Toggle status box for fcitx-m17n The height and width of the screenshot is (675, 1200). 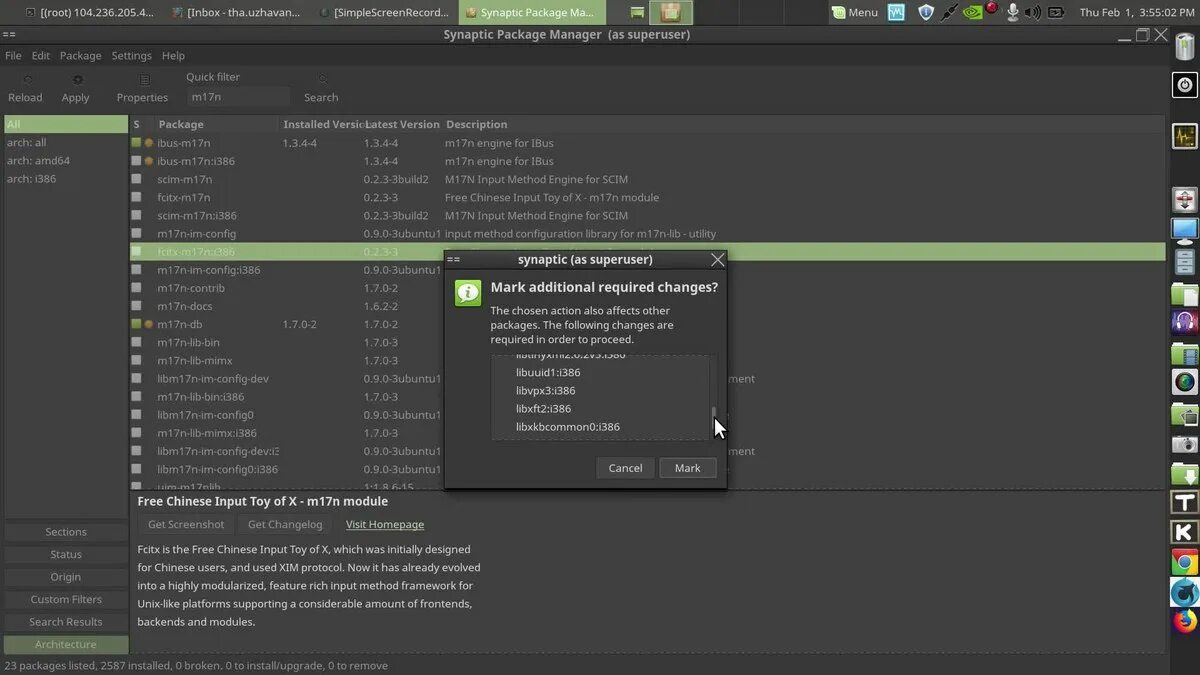pos(136,197)
